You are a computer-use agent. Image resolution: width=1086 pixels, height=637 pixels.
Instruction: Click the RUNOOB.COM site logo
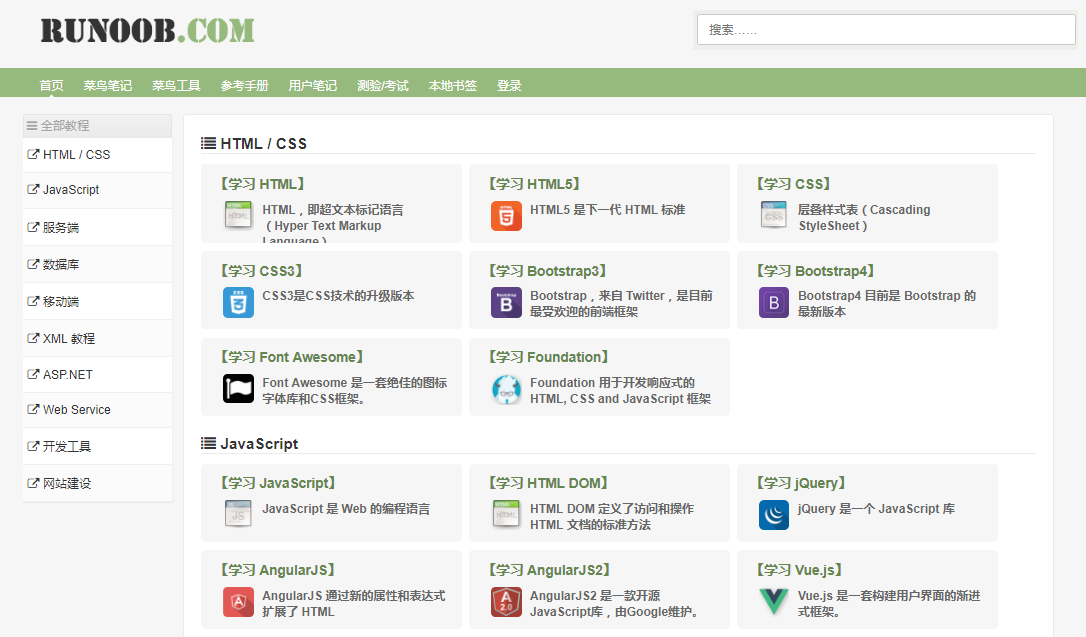pyautogui.click(x=148, y=30)
